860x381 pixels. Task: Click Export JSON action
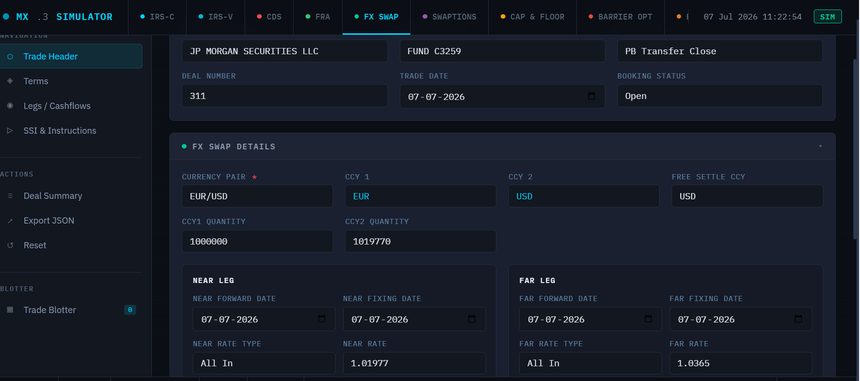(49, 220)
